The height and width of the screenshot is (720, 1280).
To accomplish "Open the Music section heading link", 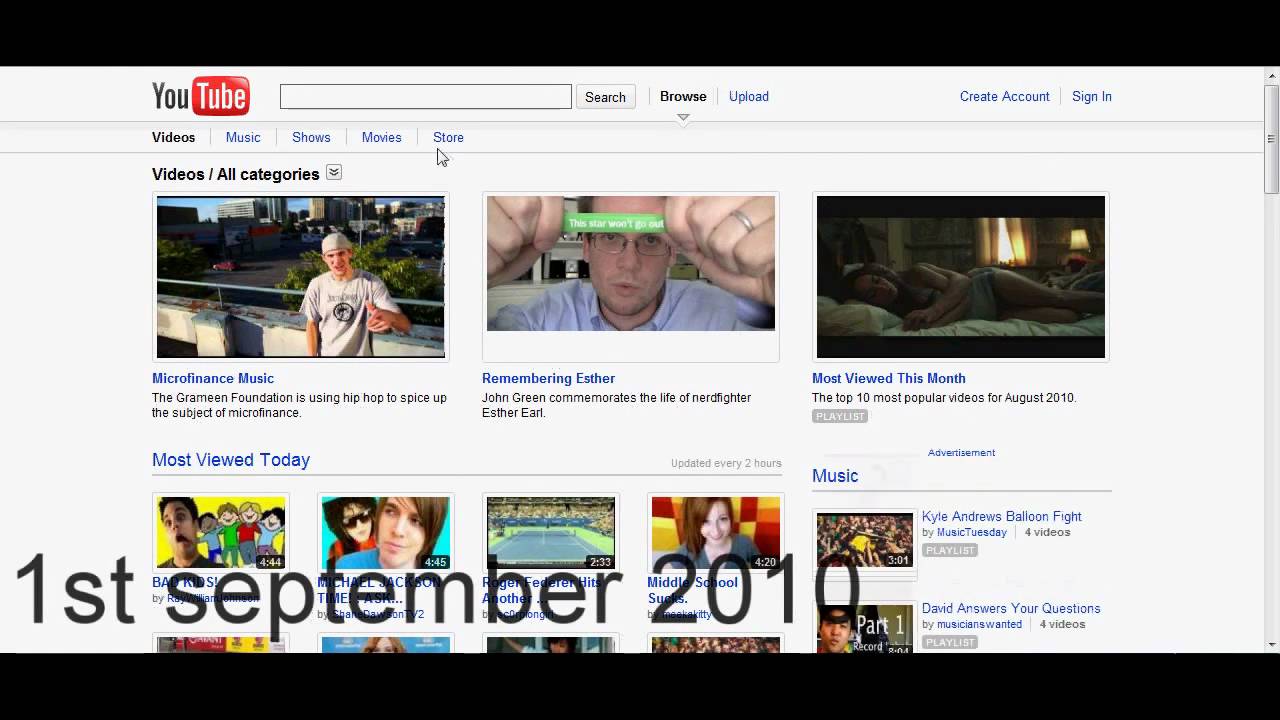I will click(835, 476).
